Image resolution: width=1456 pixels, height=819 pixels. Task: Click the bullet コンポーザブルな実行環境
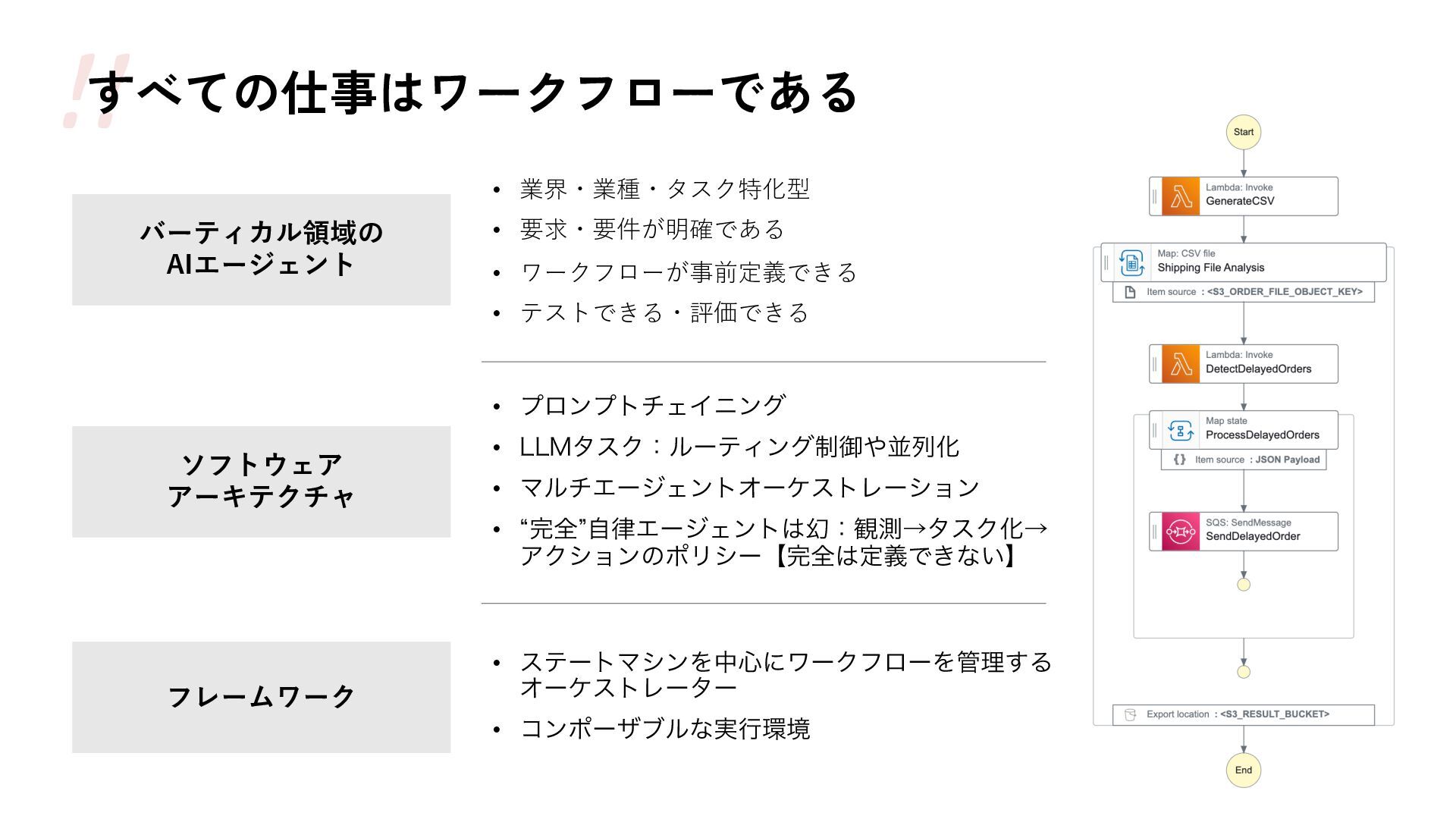(665, 729)
